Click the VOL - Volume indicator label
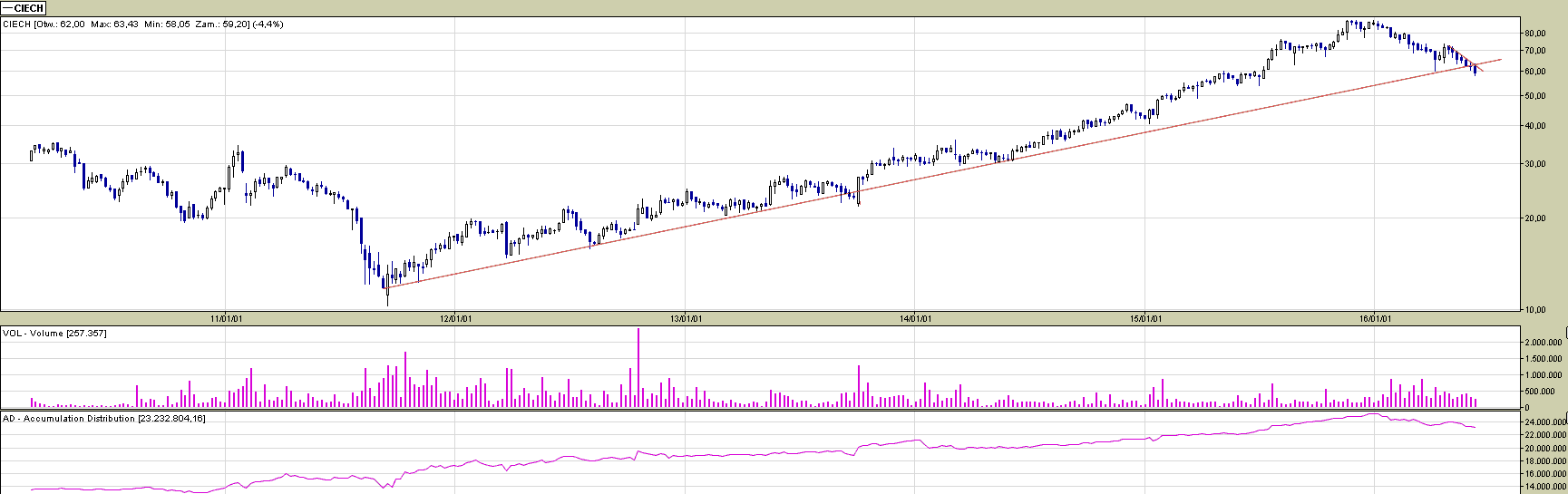The image size is (1568, 494). pyautogui.click(x=54, y=334)
